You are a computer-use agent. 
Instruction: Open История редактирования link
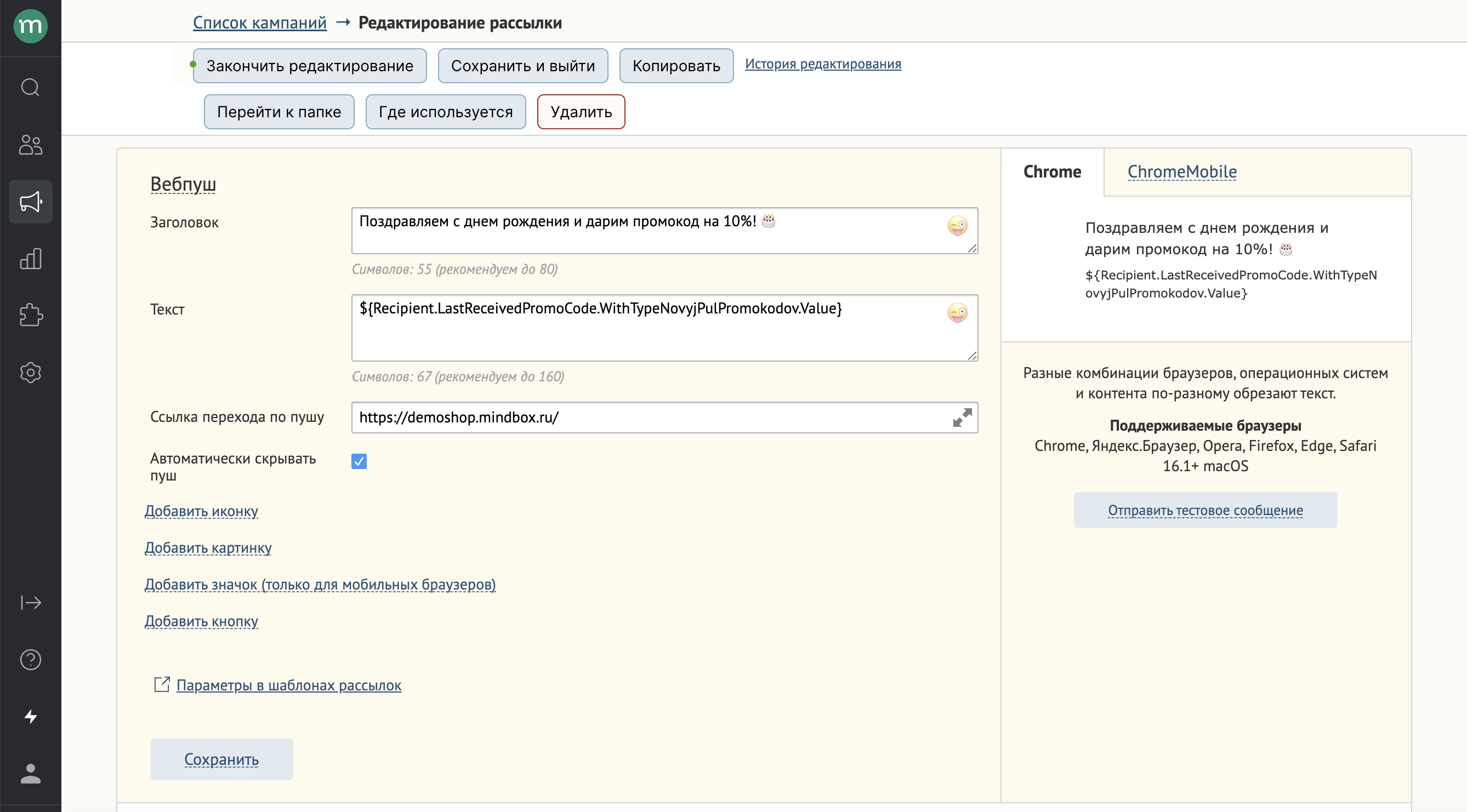click(x=823, y=64)
